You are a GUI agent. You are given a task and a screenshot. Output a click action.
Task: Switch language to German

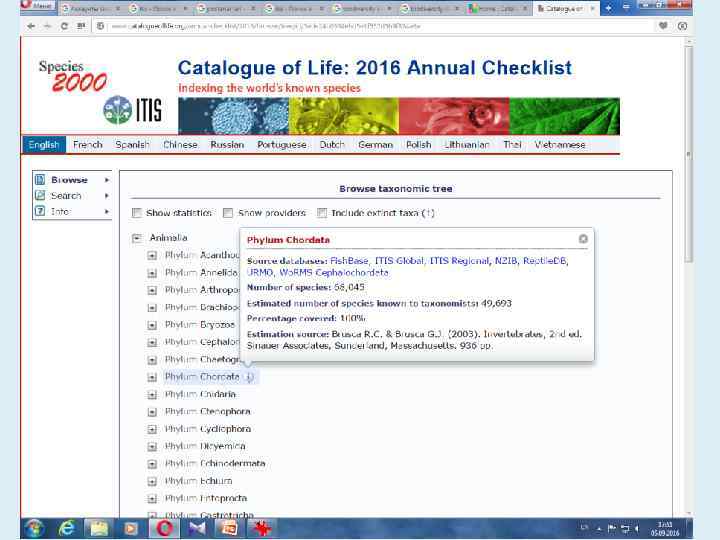(x=375, y=145)
